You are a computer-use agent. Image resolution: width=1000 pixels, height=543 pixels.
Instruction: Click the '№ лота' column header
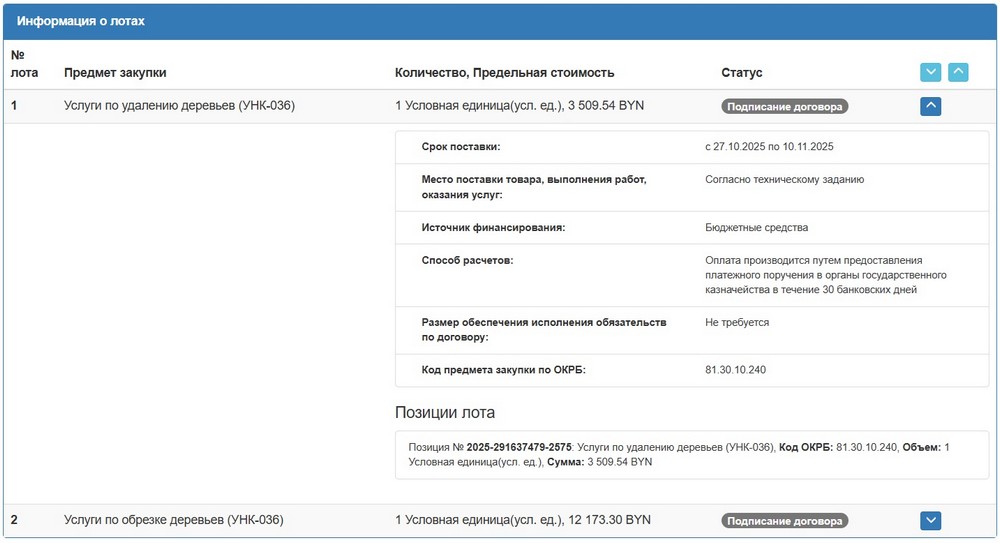coord(22,64)
